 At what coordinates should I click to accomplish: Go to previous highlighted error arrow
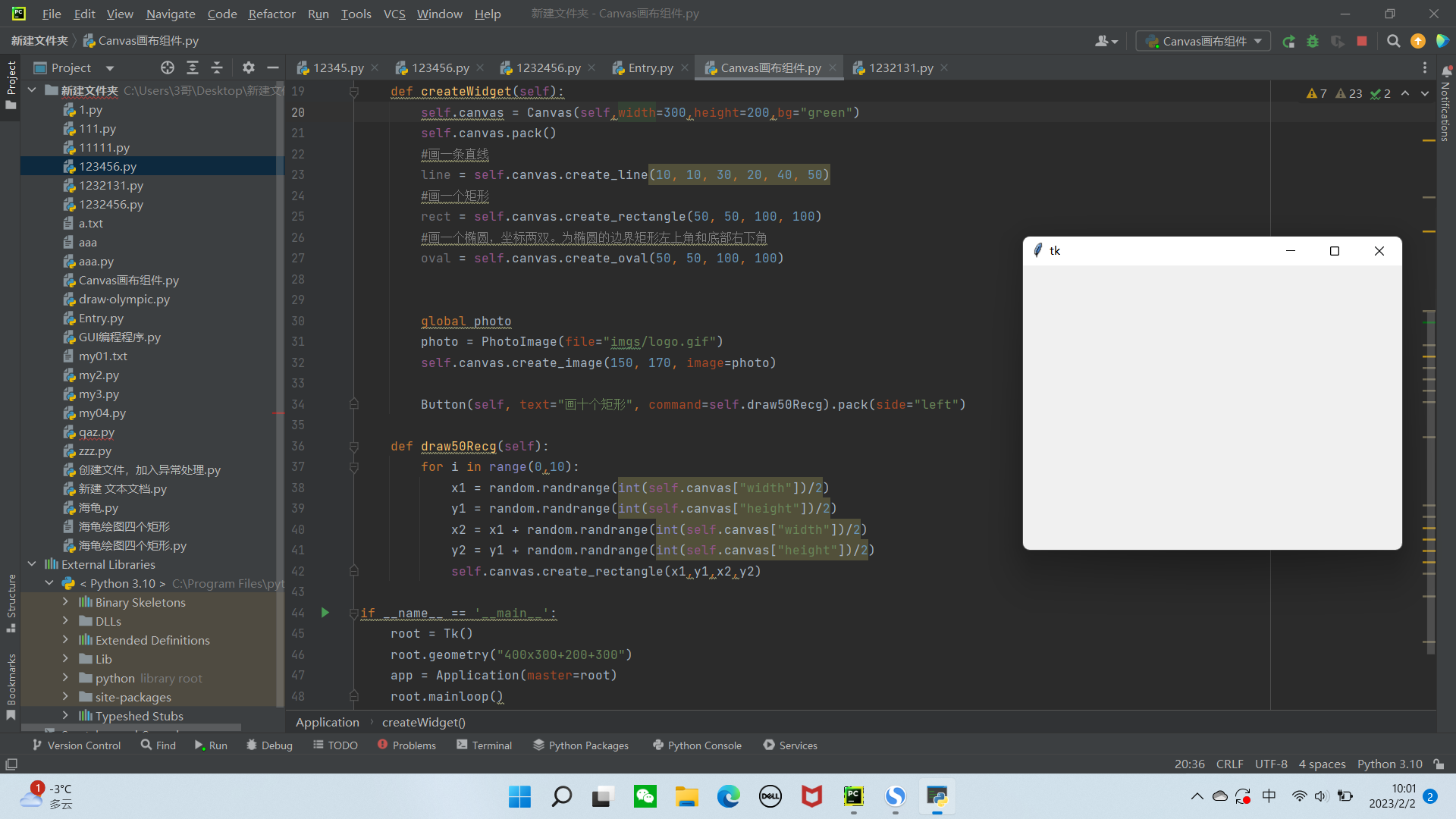tap(1405, 93)
